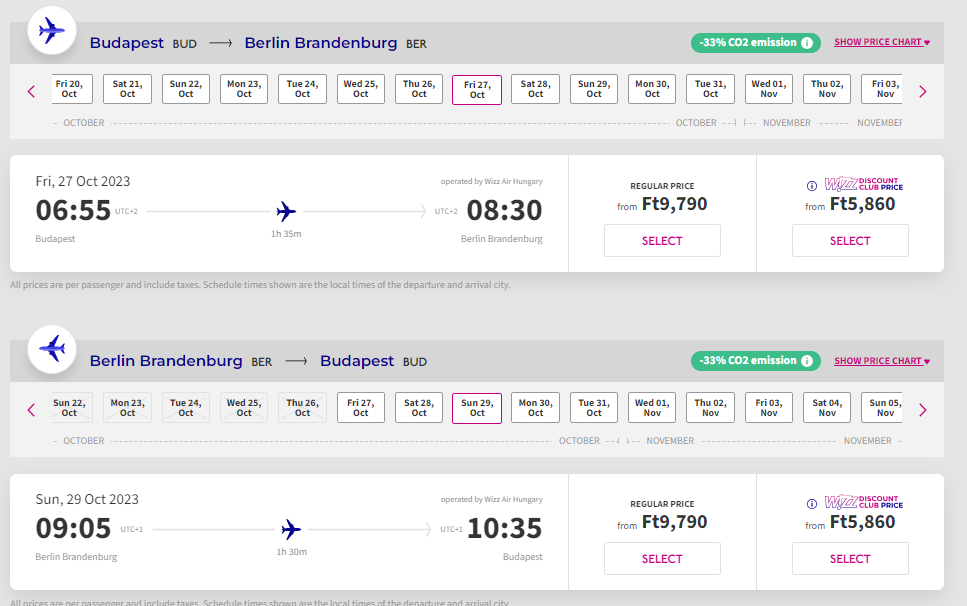Go to later outbound dates using the right arrow
Viewport: 967px width, 606px height.
(x=922, y=91)
